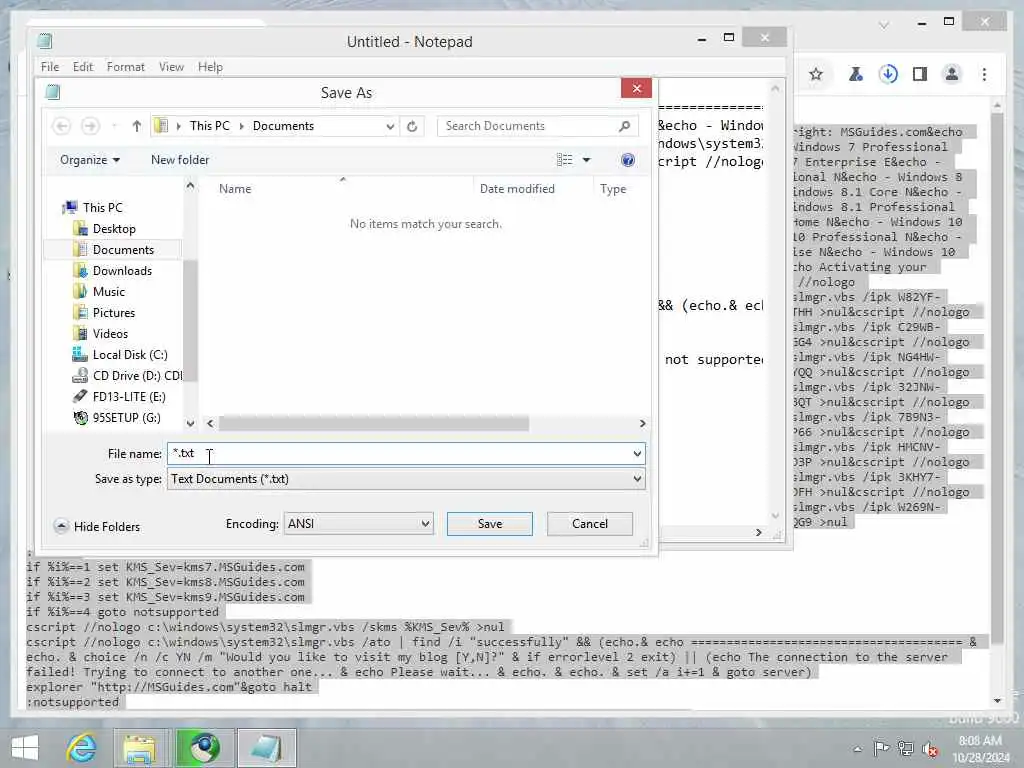Open Notepad Format menu

(125, 67)
